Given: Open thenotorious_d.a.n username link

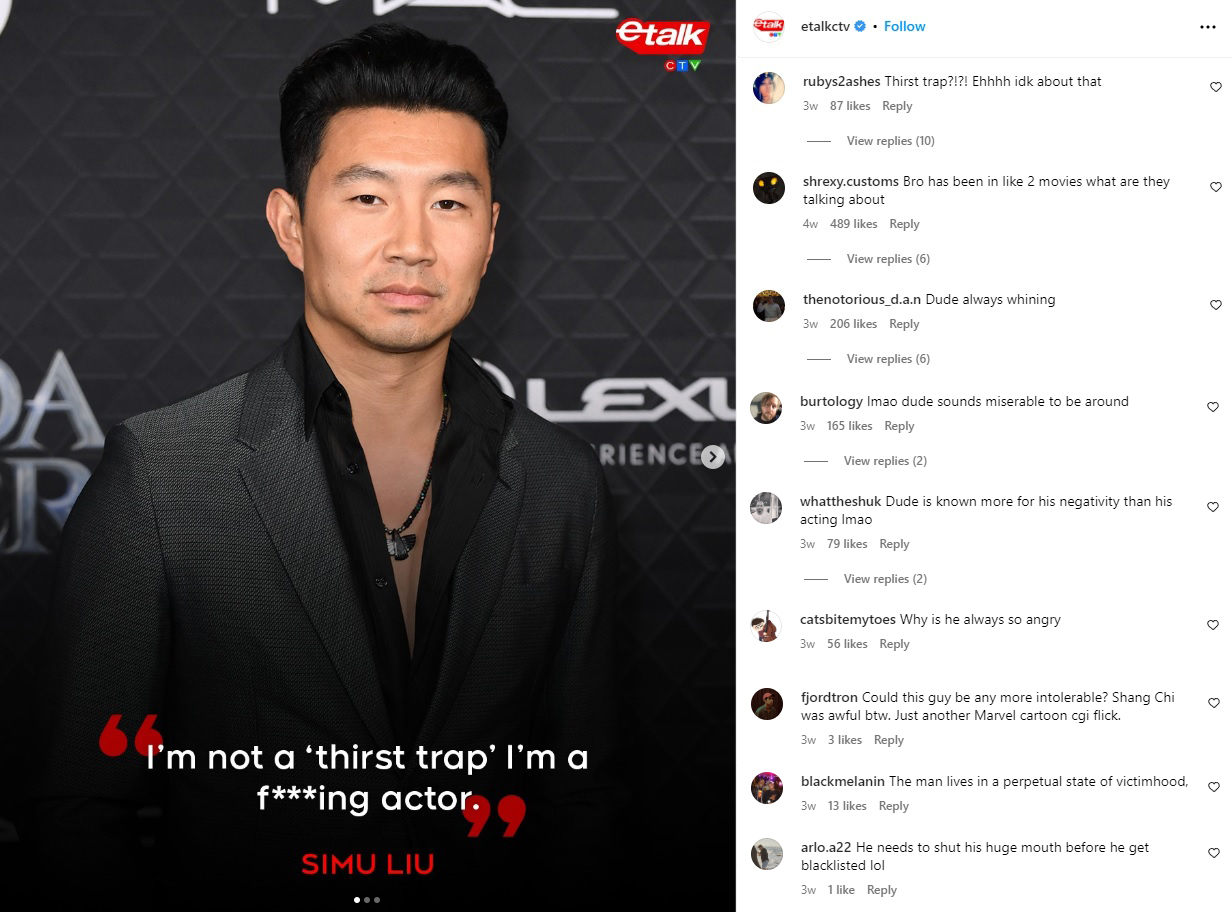Looking at the screenshot, I should point(862,299).
